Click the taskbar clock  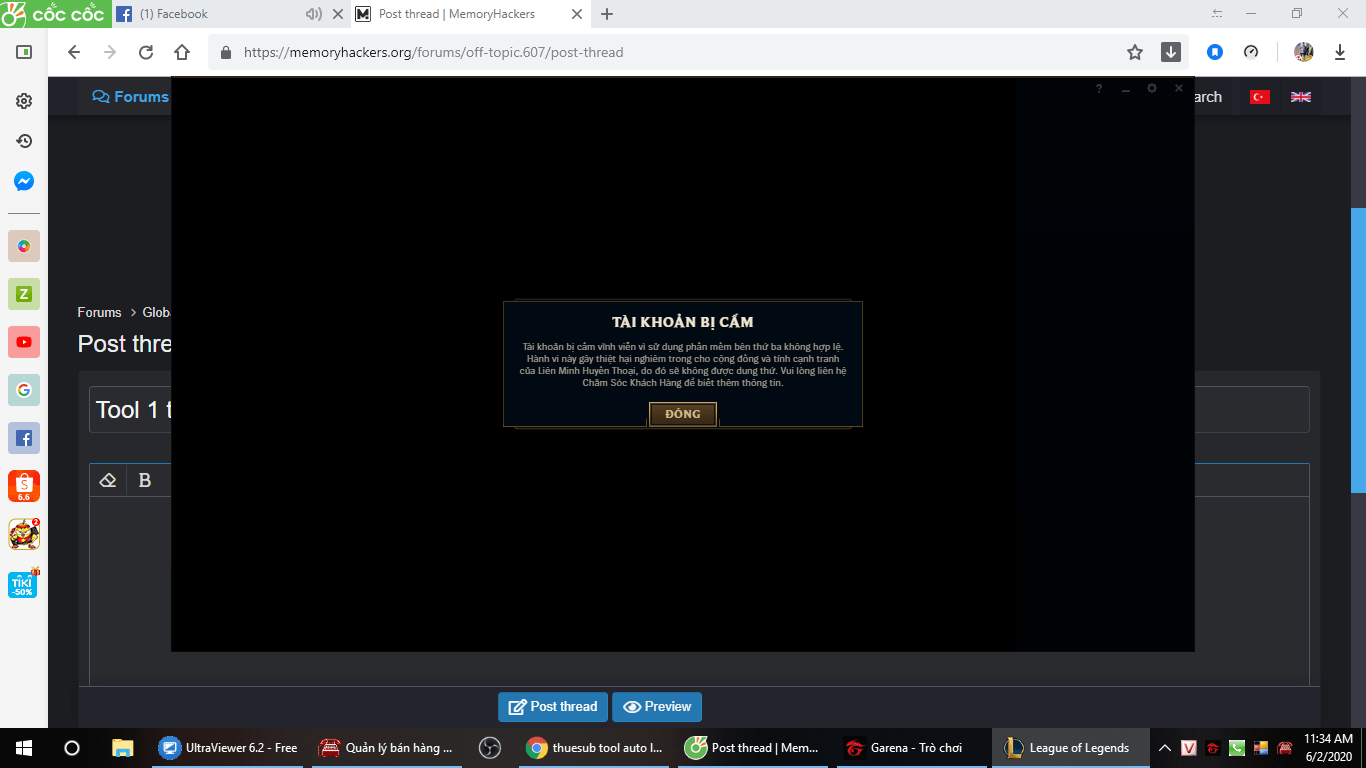click(x=1329, y=747)
